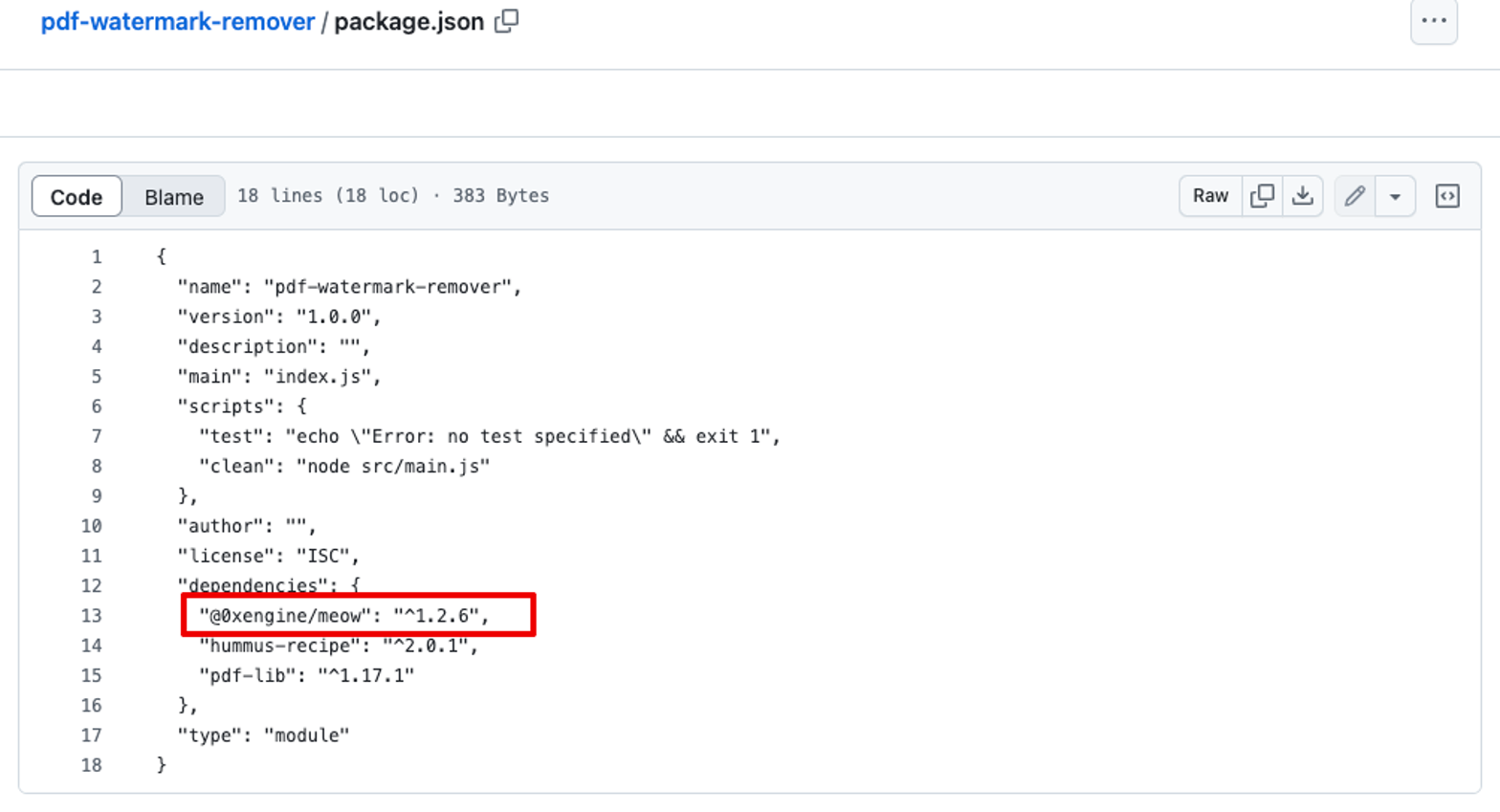Open the symbols panel icon

tap(1446, 196)
